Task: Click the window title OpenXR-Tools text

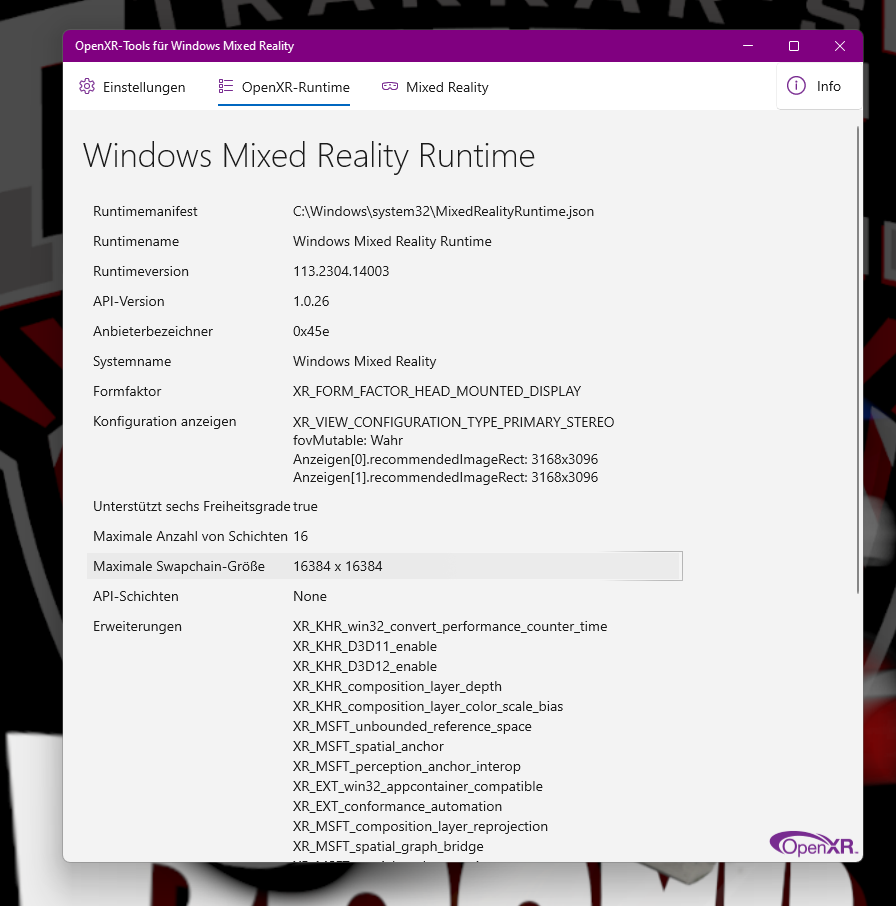Action: click(x=184, y=46)
